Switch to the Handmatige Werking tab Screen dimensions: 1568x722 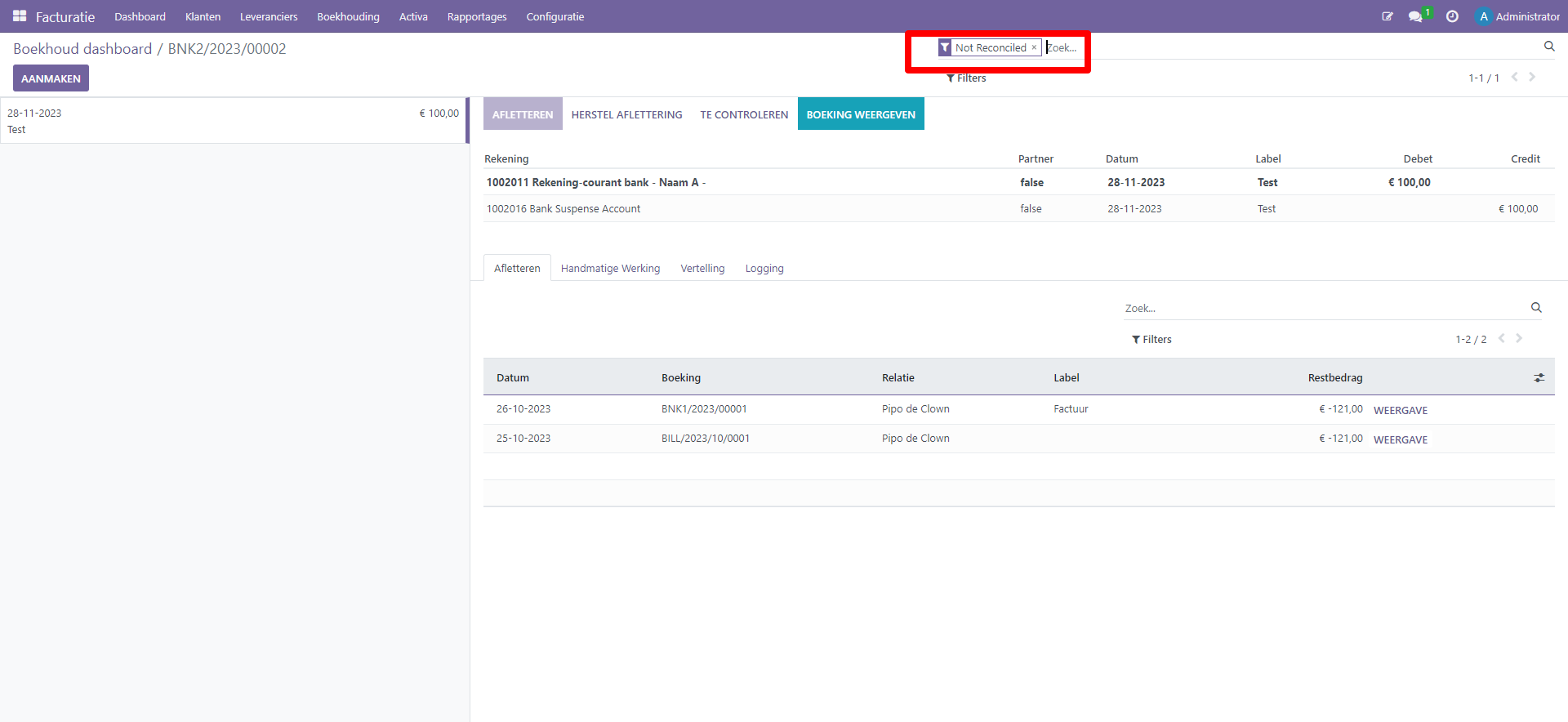pyautogui.click(x=610, y=269)
